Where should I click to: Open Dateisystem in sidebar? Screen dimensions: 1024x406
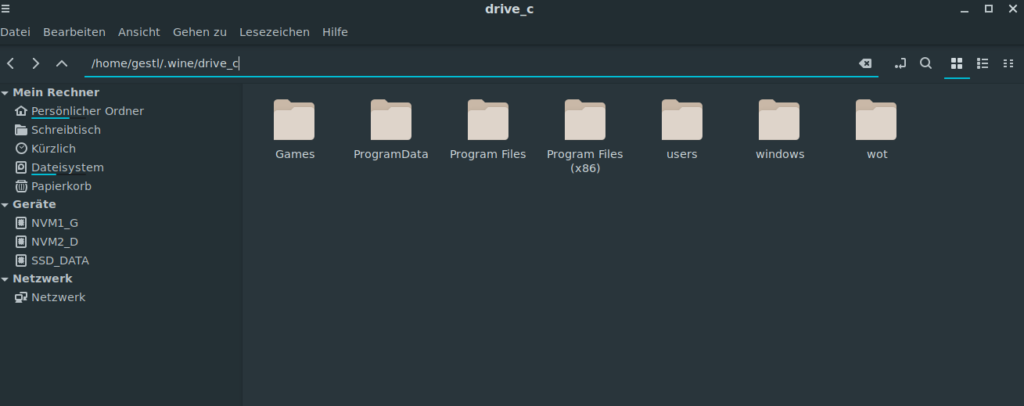click(67, 167)
